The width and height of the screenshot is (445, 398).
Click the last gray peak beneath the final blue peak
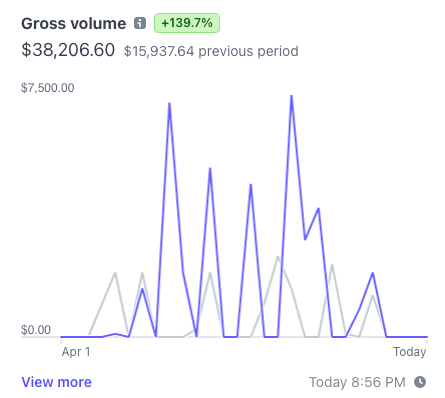click(373, 296)
